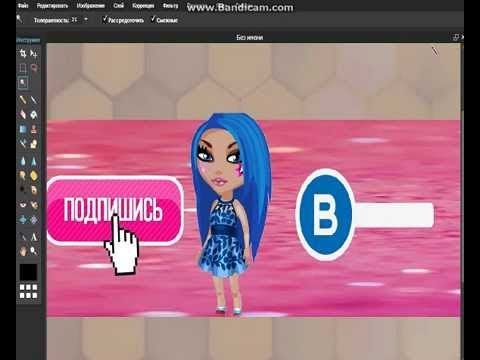Select the Eraser tool
This screenshot has height=360, width=480.
[x=23, y=115]
